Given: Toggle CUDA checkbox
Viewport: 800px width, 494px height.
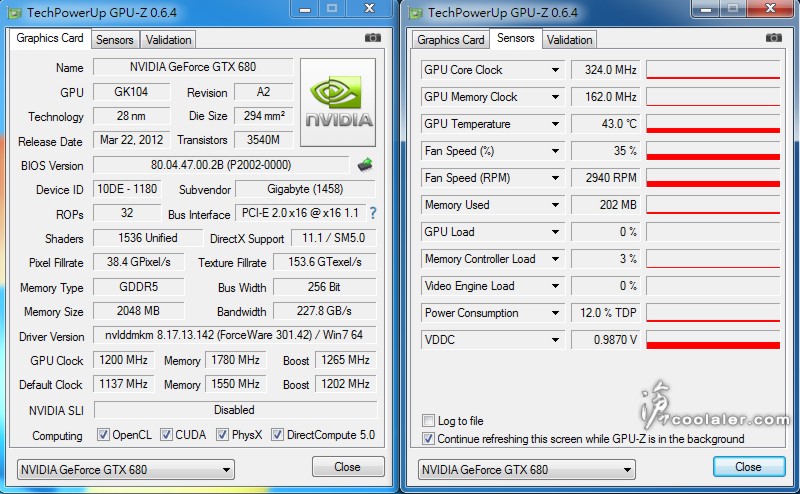Looking at the screenshot, I should tap(166, 435).
